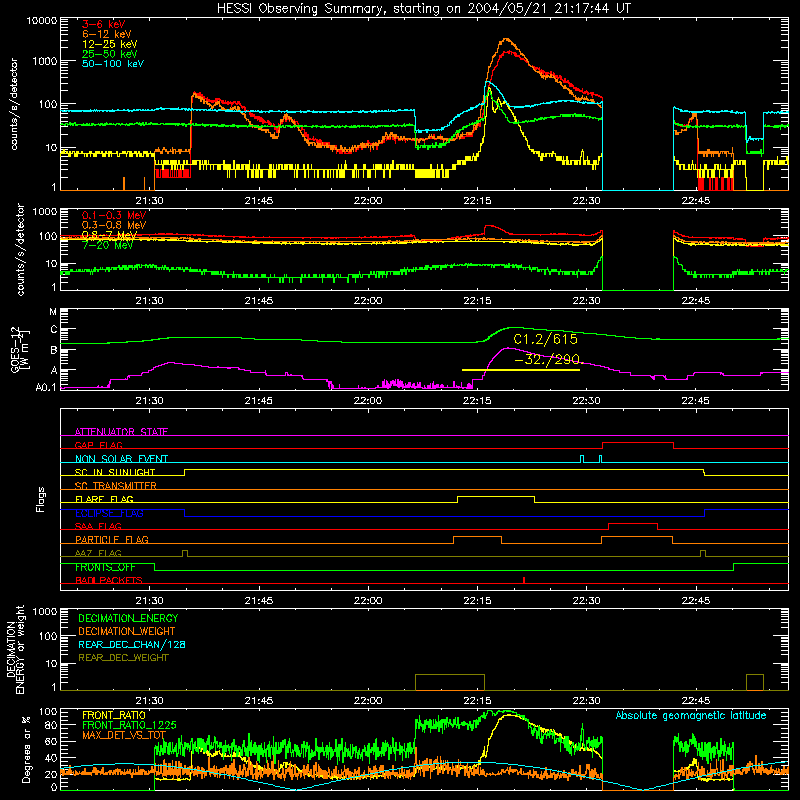Select the SC_TRANSMITTER flag label
800x800 pixels.
pos(116,486)
